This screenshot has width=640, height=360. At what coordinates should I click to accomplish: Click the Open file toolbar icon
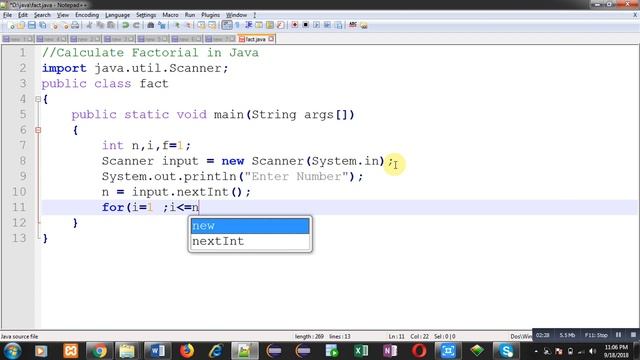tap(20, 25)
